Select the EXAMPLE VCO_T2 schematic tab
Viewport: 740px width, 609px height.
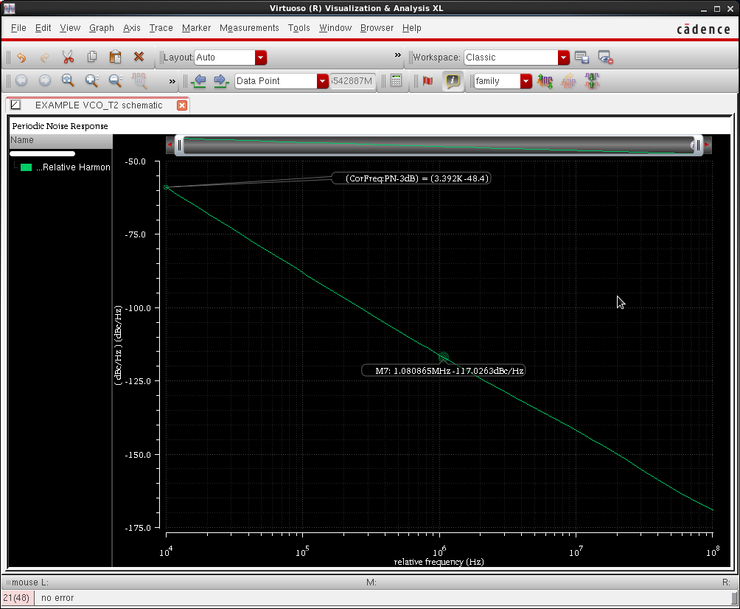99,105
